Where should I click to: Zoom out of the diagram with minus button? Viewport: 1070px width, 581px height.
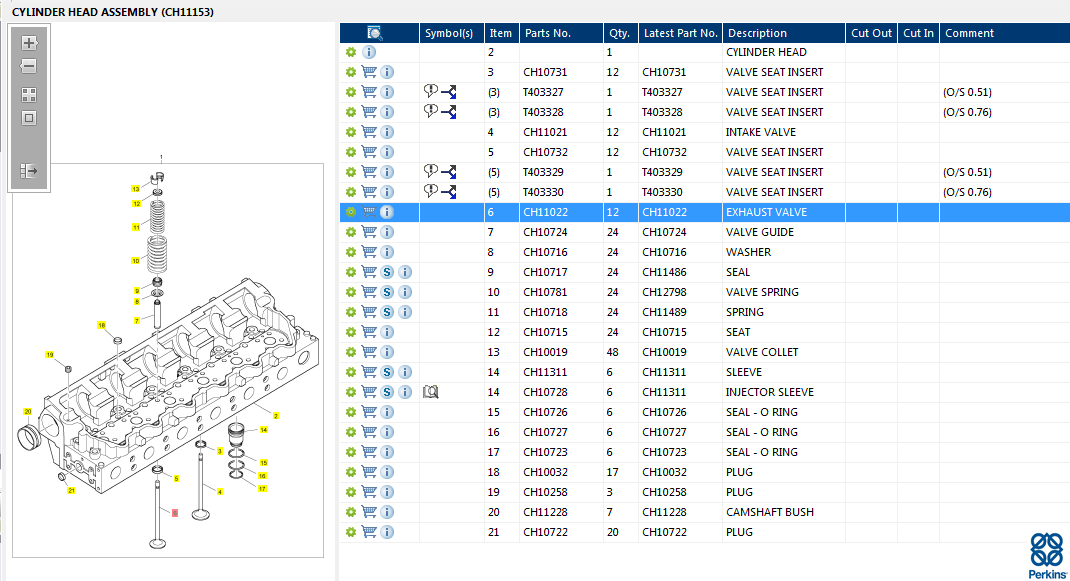[x=29, y=66]
